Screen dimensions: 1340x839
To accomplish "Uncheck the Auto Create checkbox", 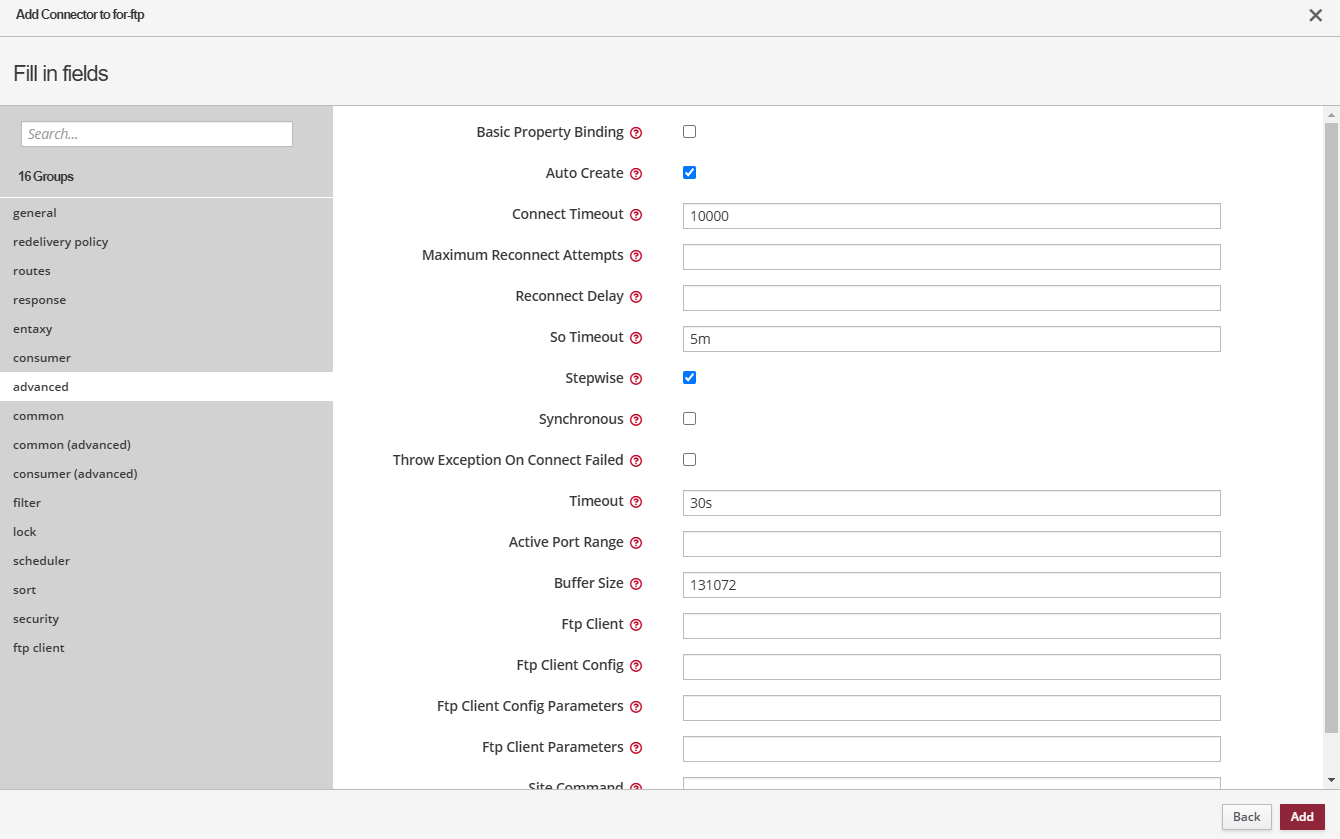I will pos(689,173).
